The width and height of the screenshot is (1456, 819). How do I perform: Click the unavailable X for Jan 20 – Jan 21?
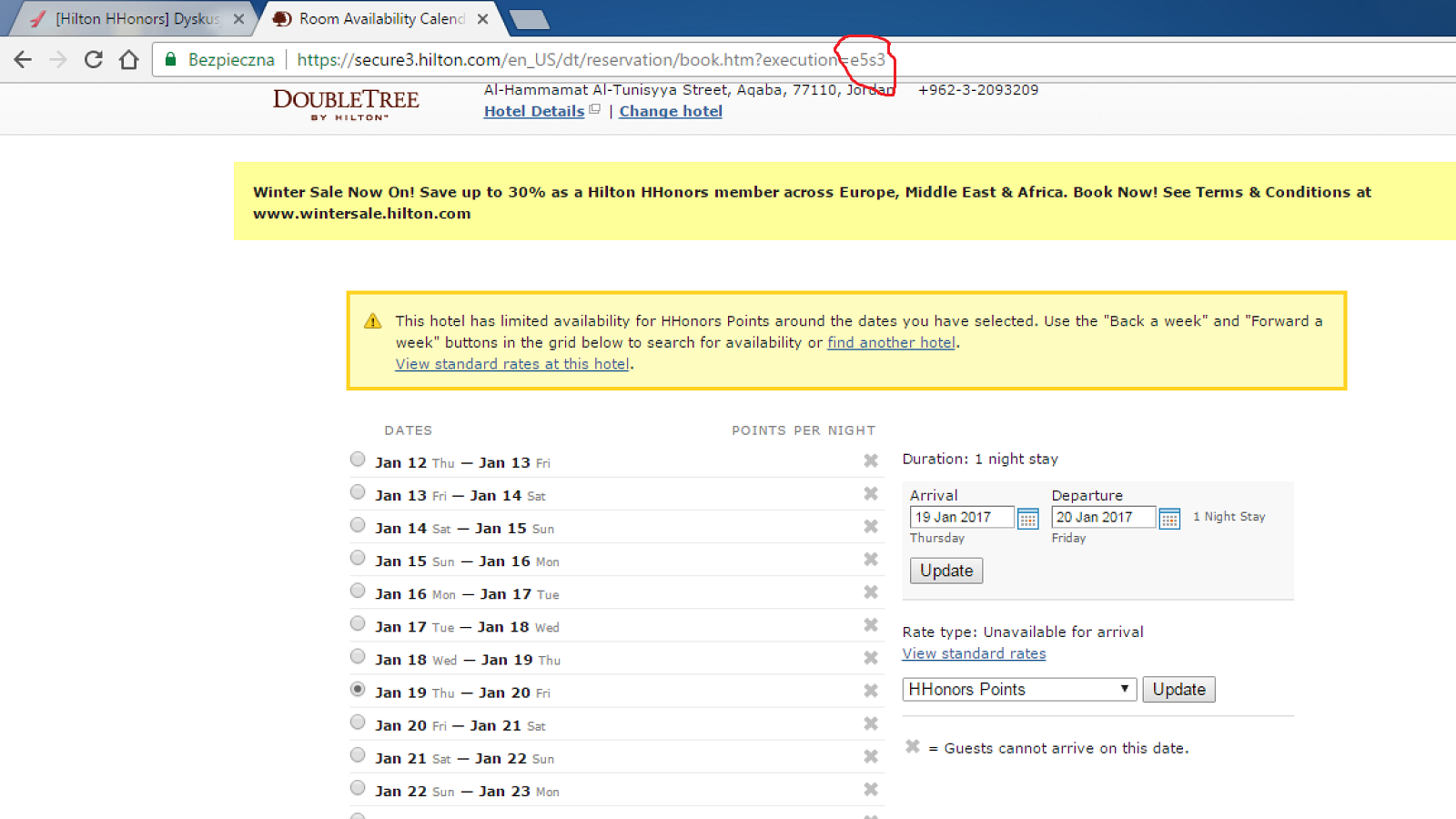pos(871,724)
